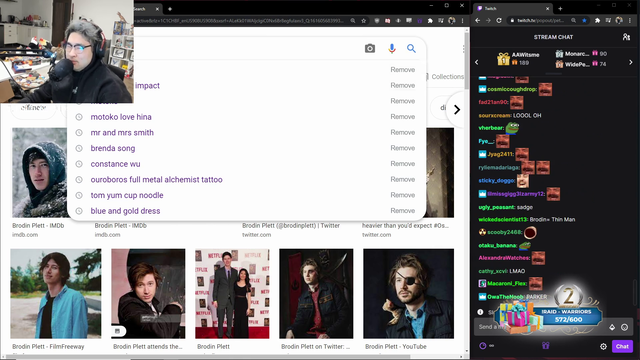This screenshot has height=360, width=640.
Task: Select 'tom yum cup noodle' suggestion
Action: click(127, 195)
